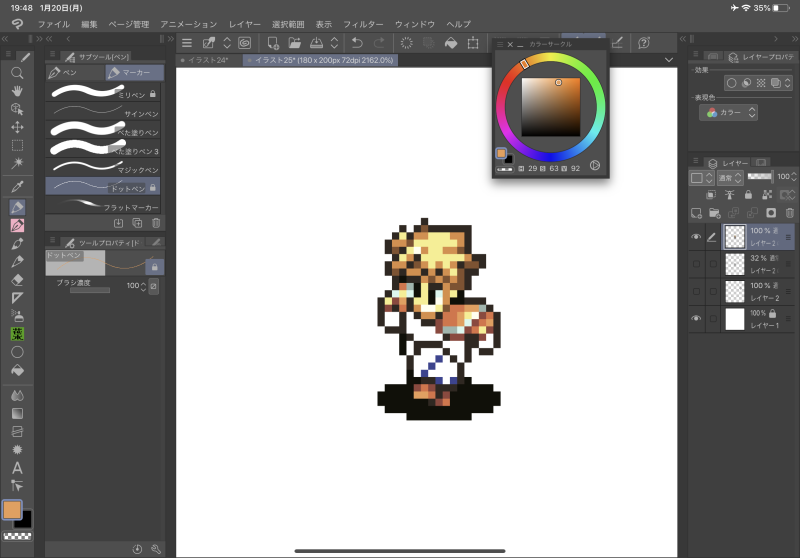Select the ミリペン sub tool
The width and height of the screenshot is (800, 558).
point(103,92)
